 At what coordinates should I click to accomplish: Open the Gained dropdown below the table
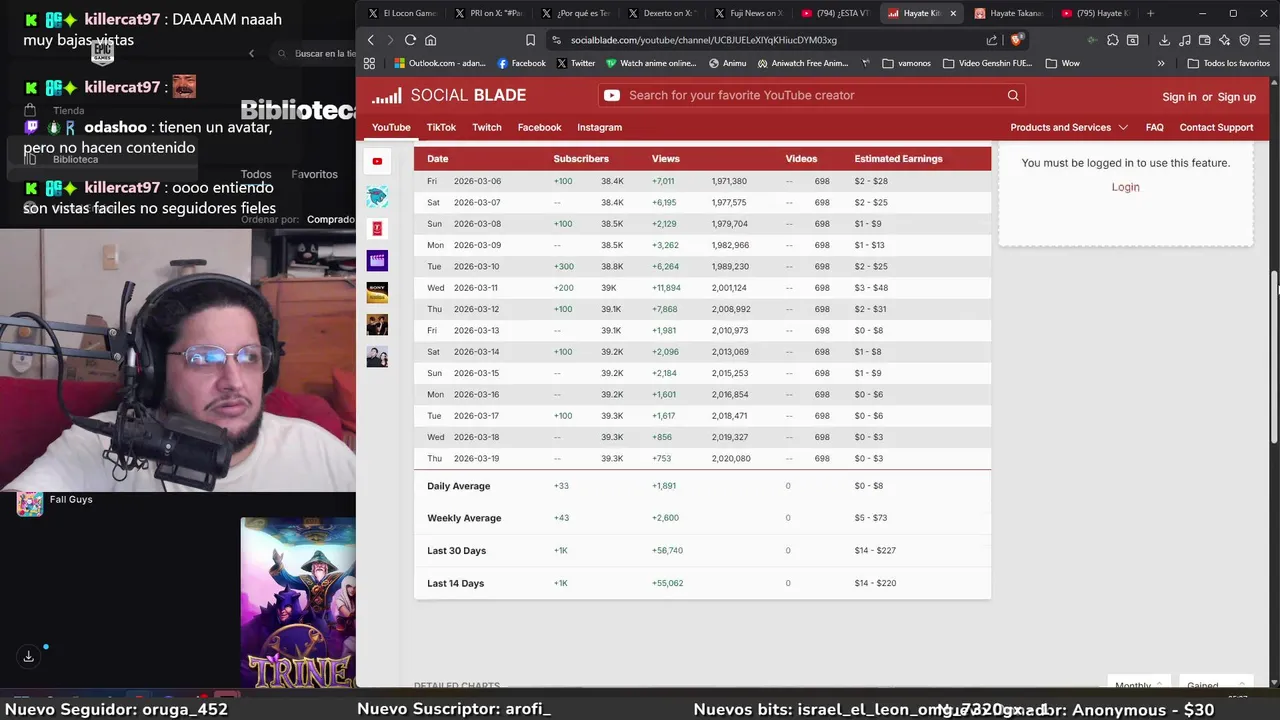[1215, 685]
